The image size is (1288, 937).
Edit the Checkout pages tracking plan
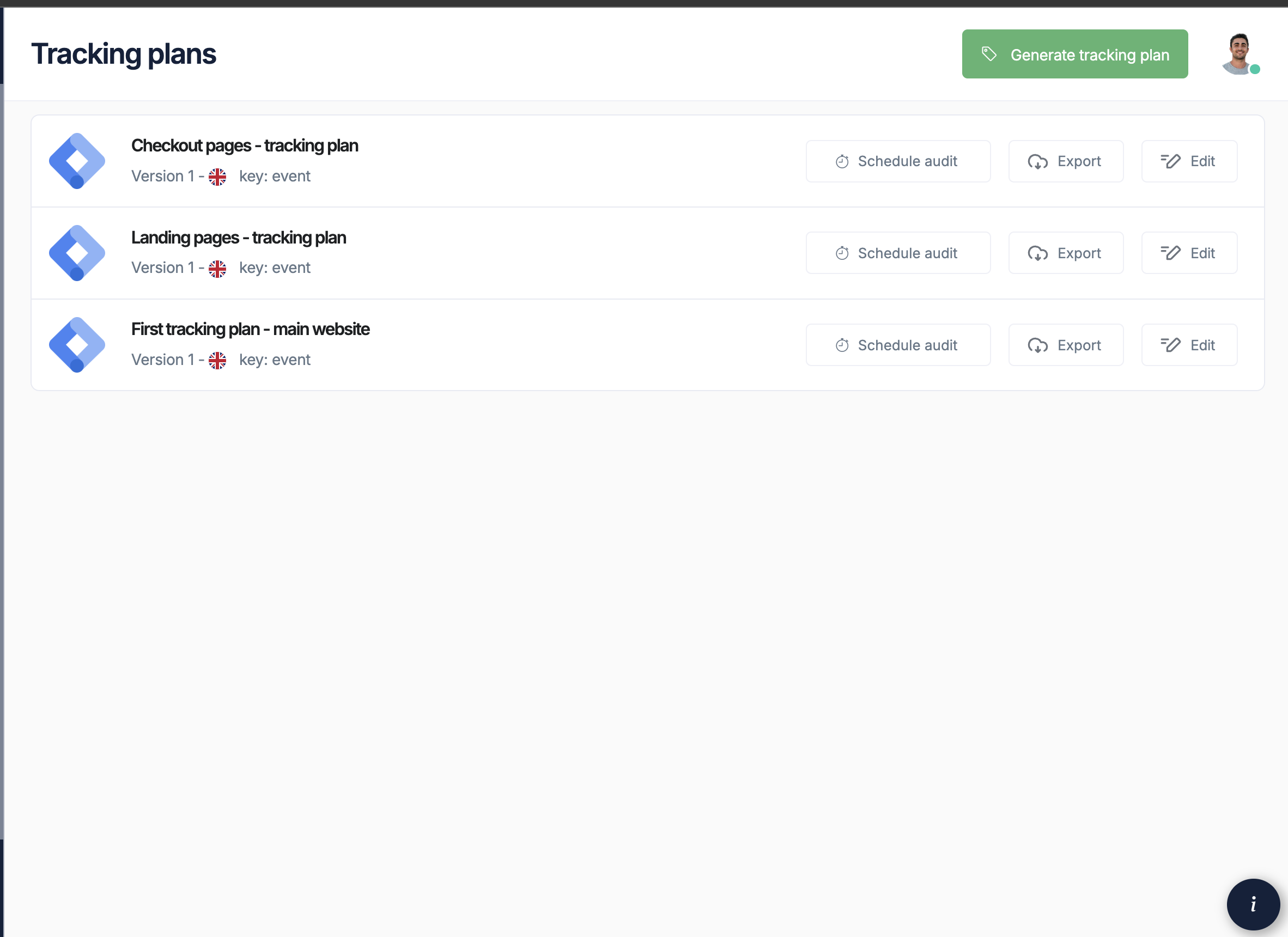(x=1189, y=161)
